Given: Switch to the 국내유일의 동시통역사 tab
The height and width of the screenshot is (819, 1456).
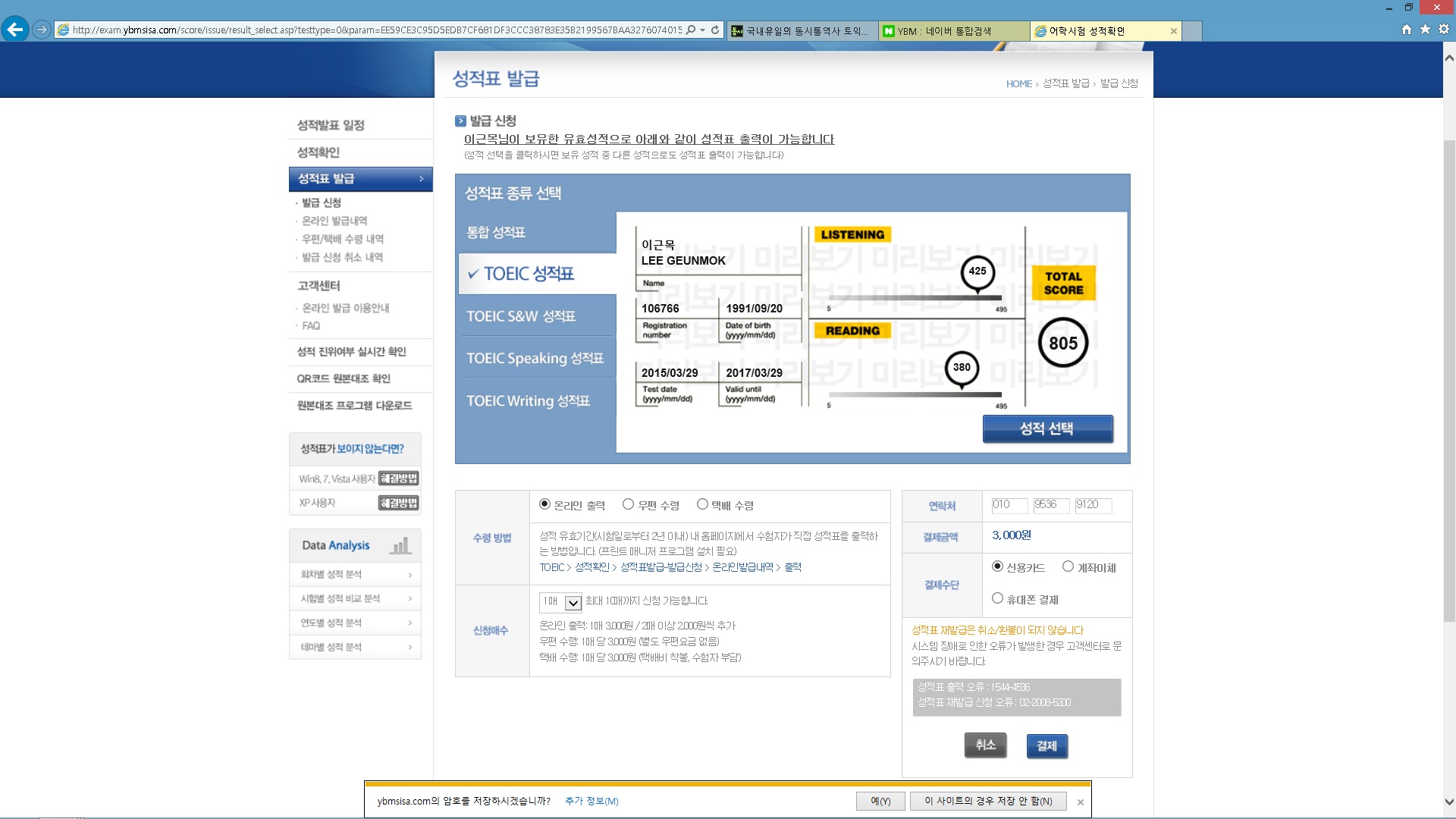Looking at the screenshot, I should (x=801, y=31).
